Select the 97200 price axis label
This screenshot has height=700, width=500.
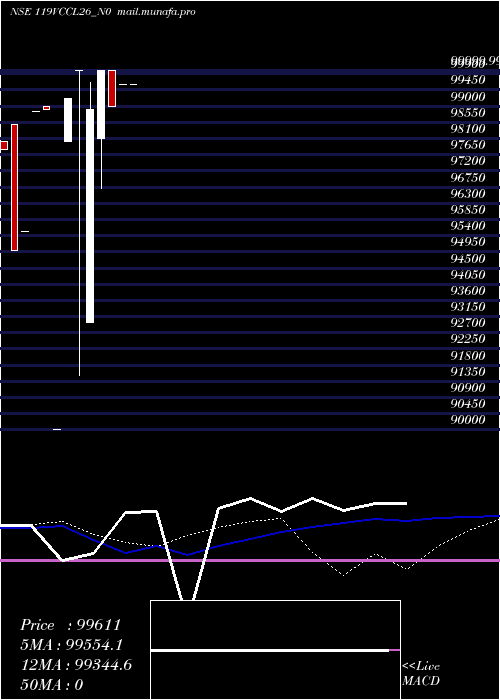click(x=468, y=161)
